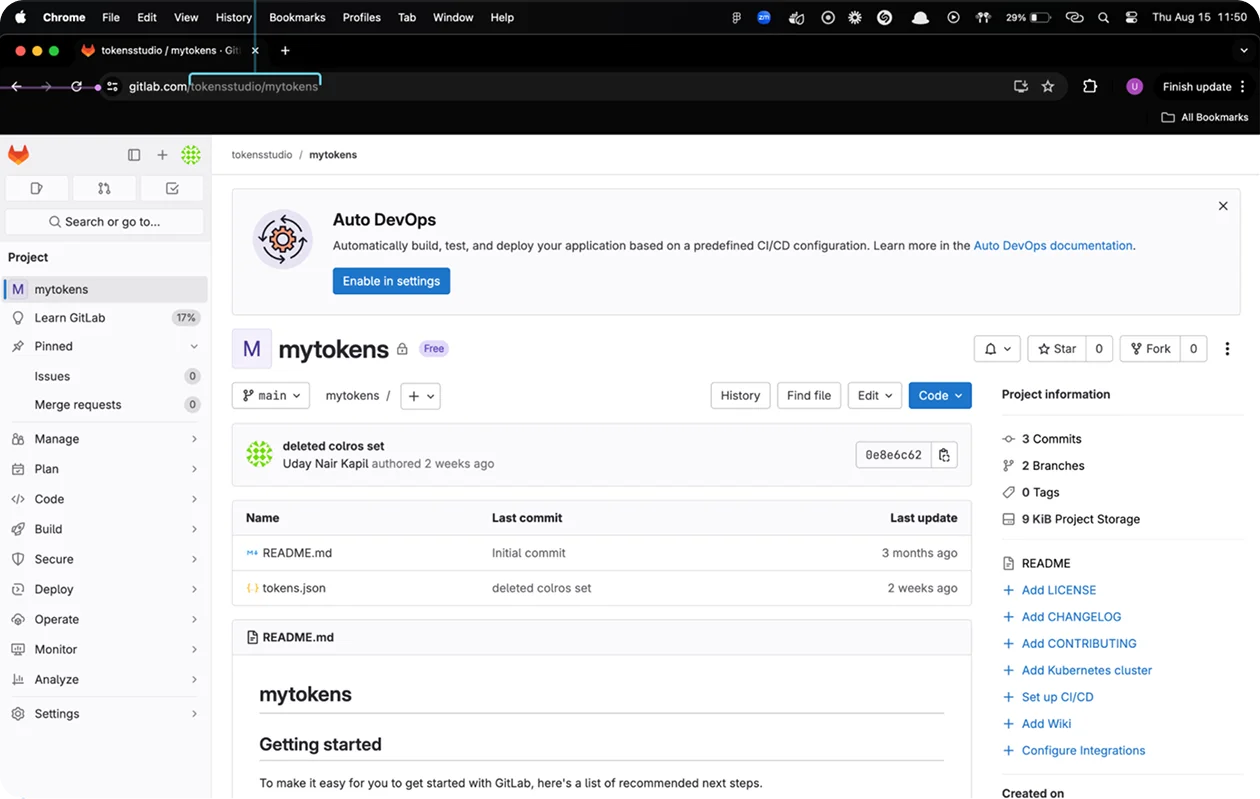Click Set up CI/CD link
The image size is (1260, 799).
(x=1057, y=697)
